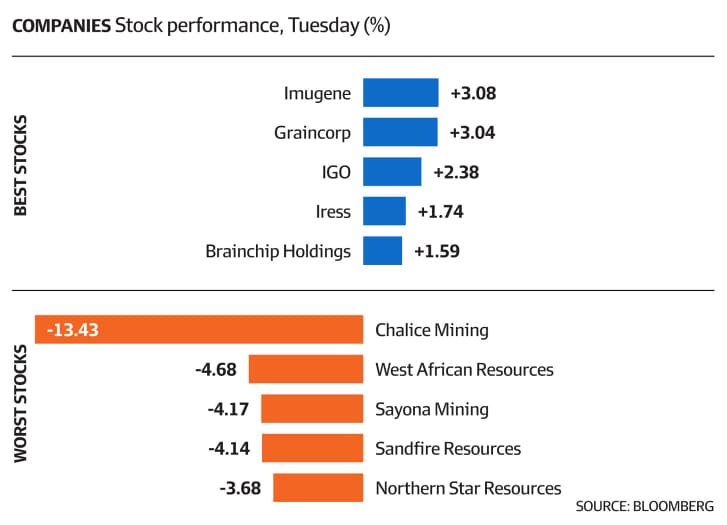Click the Brainchip Holdings bar

[383, 250]
